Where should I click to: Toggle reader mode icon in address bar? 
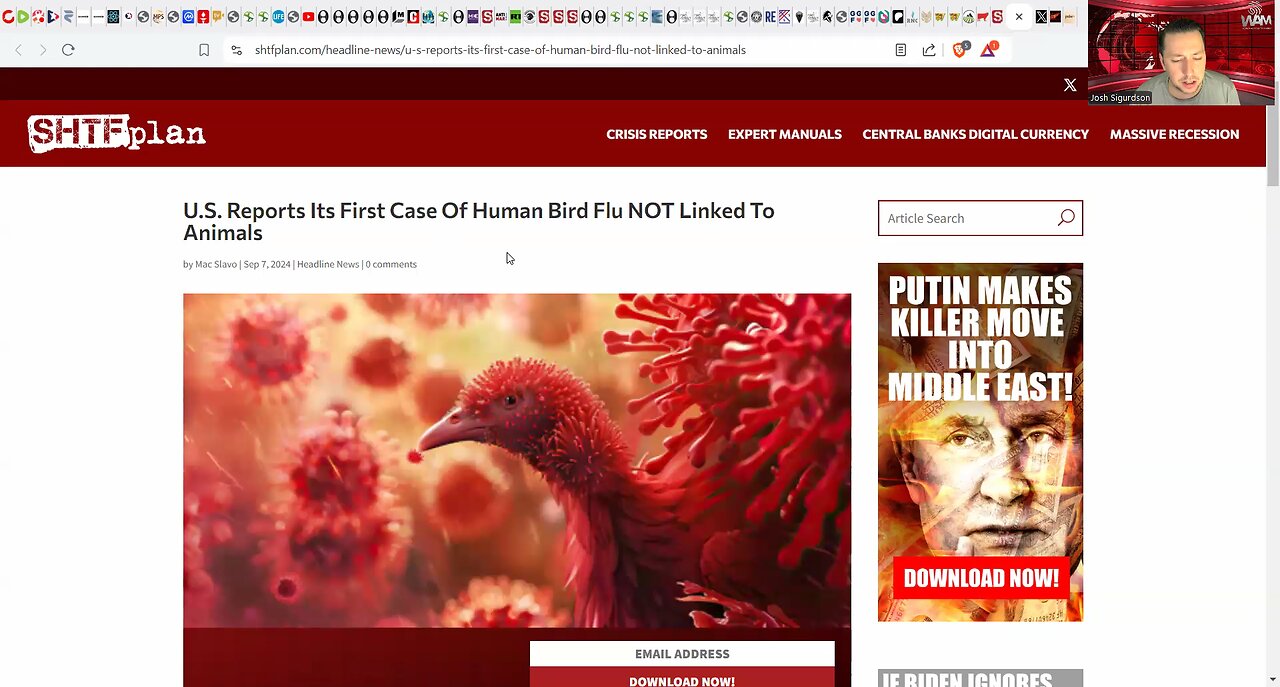coord(901,50)
